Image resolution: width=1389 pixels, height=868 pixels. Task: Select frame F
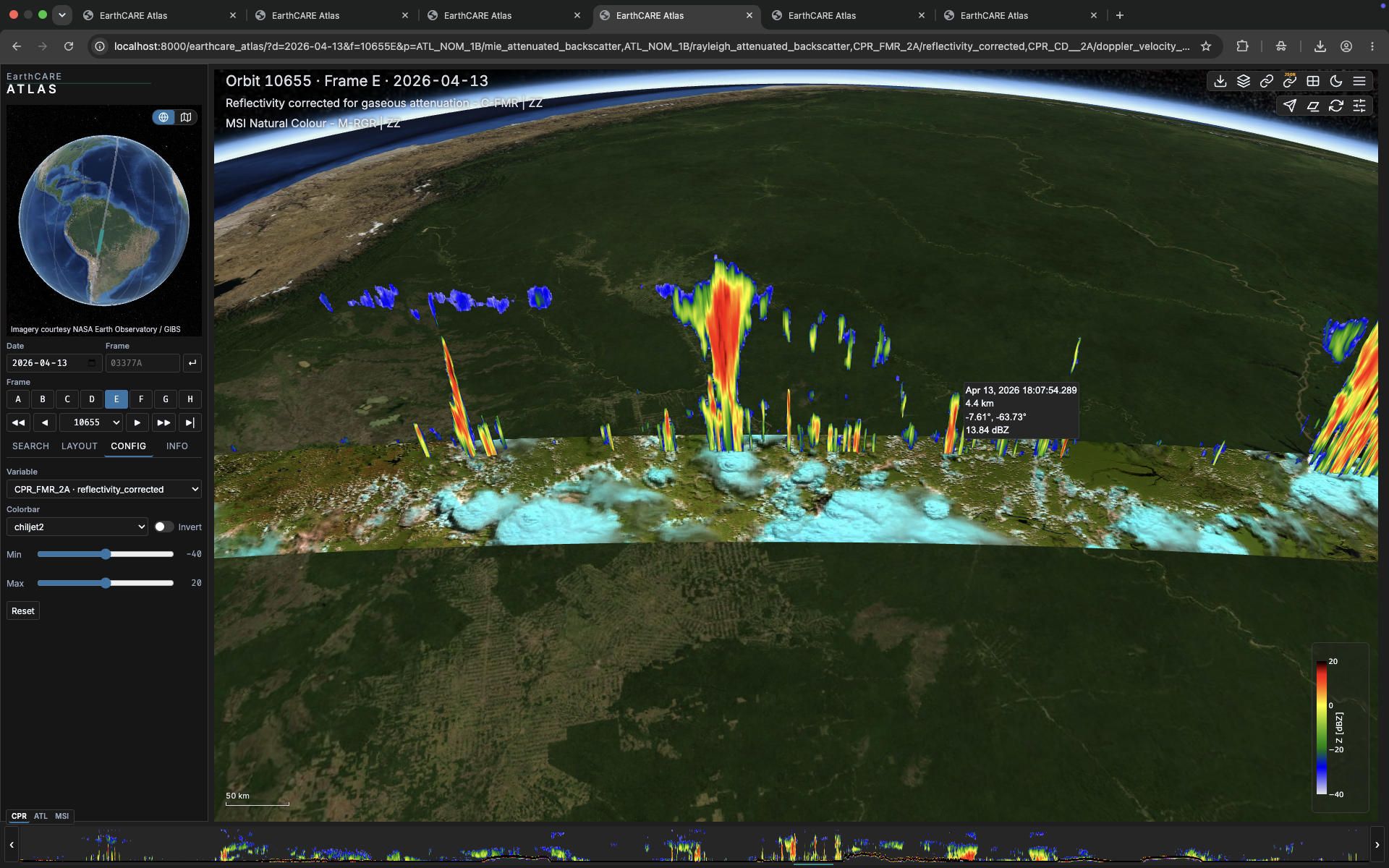pyautogui.click(x=141, y=399)
